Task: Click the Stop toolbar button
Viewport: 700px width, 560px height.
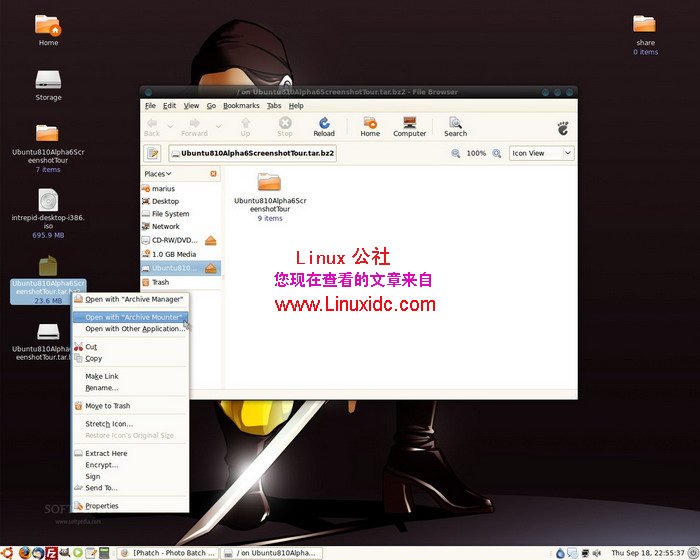Action: (x=285, y=127)
